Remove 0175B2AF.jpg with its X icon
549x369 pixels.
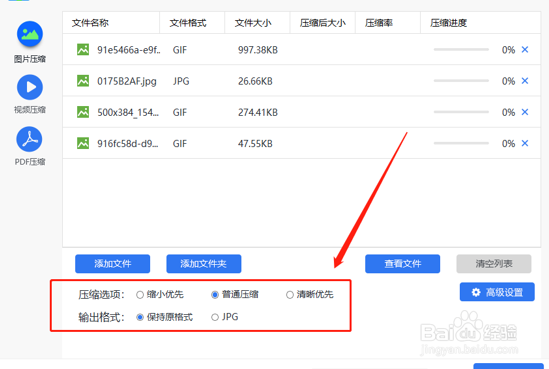tap(524, 81)
